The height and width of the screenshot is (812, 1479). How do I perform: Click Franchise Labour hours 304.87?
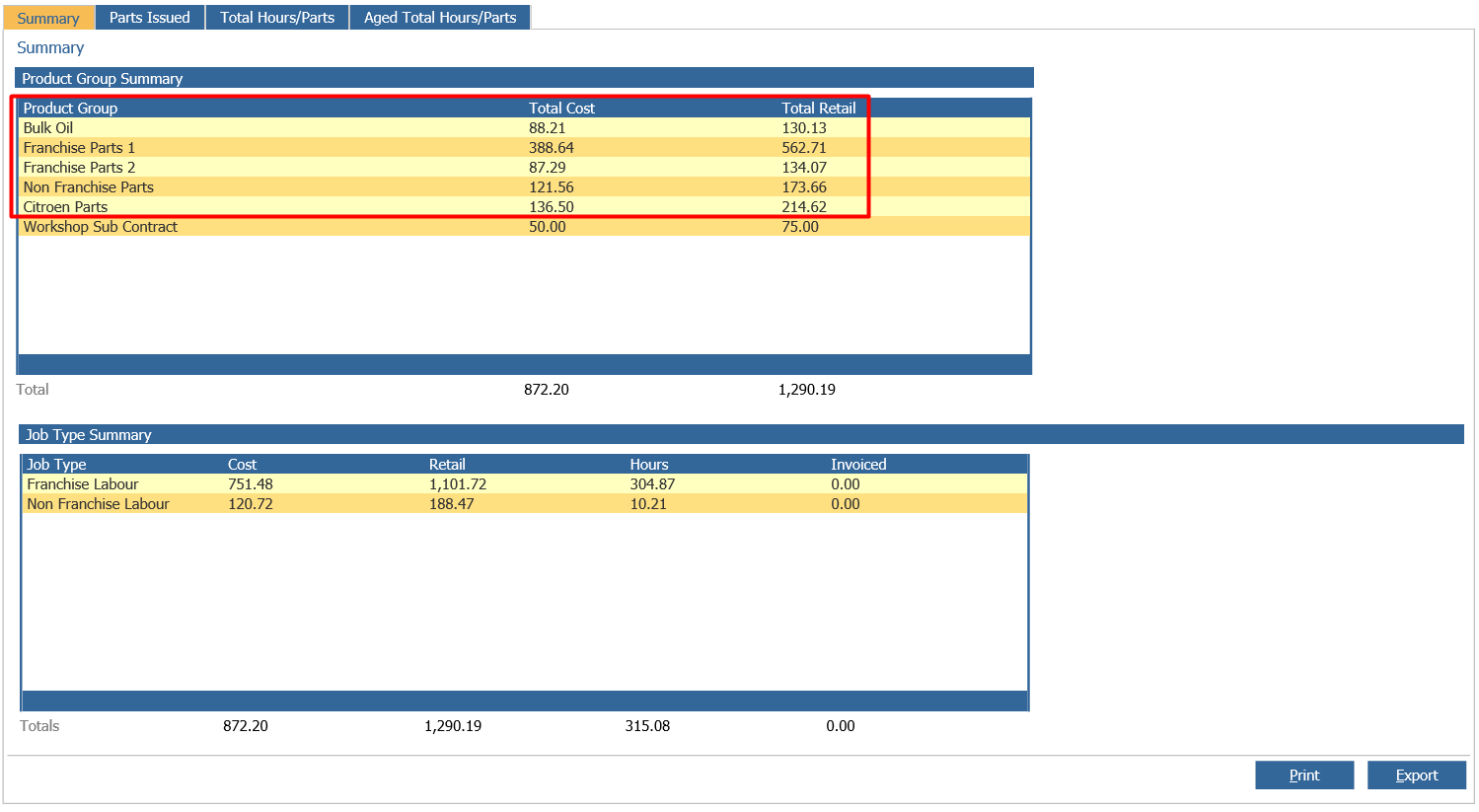pyautogui.click(x=652, y=484)
